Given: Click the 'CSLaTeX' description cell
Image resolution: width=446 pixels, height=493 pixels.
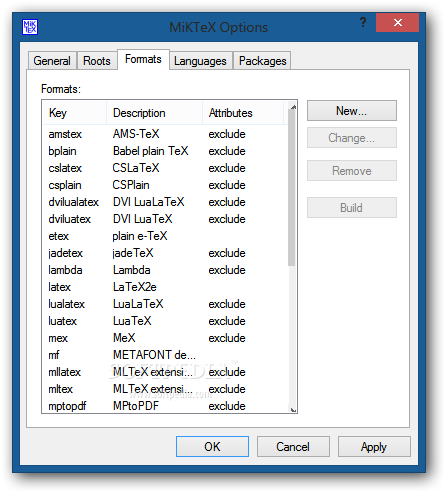Looking at the screenshot, I should [136, 168].
